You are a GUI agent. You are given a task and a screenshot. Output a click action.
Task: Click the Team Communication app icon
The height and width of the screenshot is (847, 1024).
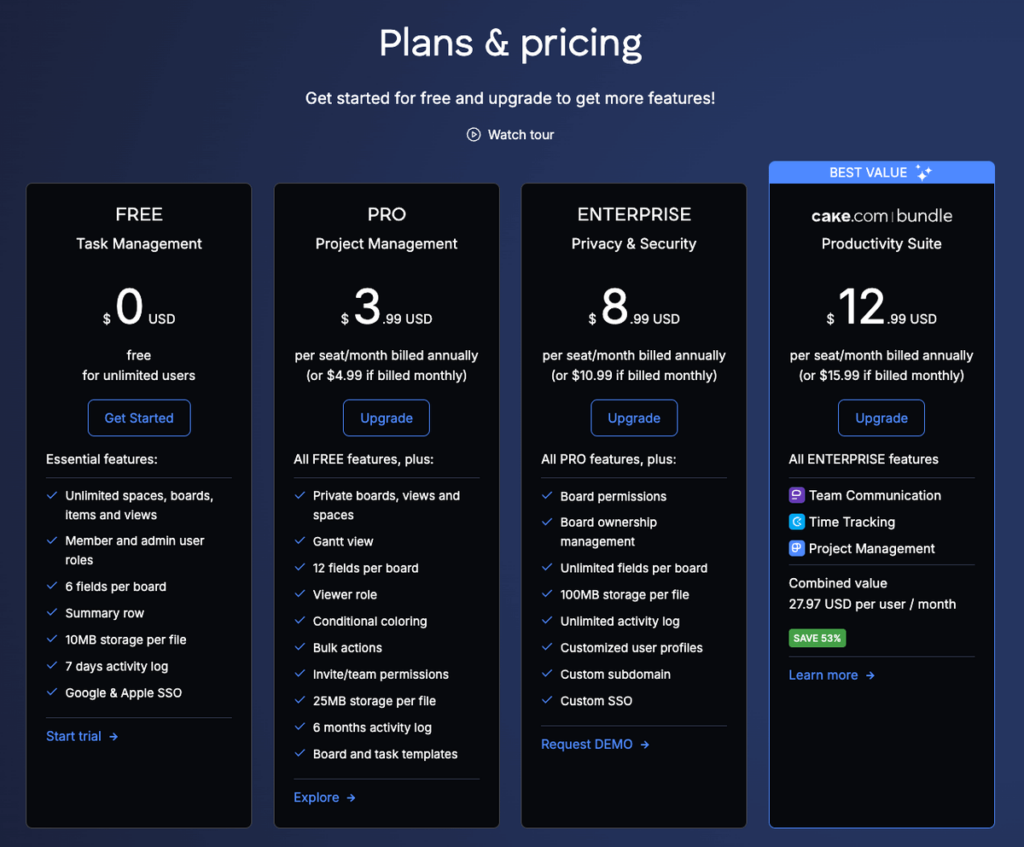pyautogui.click(x=795, y=495)
